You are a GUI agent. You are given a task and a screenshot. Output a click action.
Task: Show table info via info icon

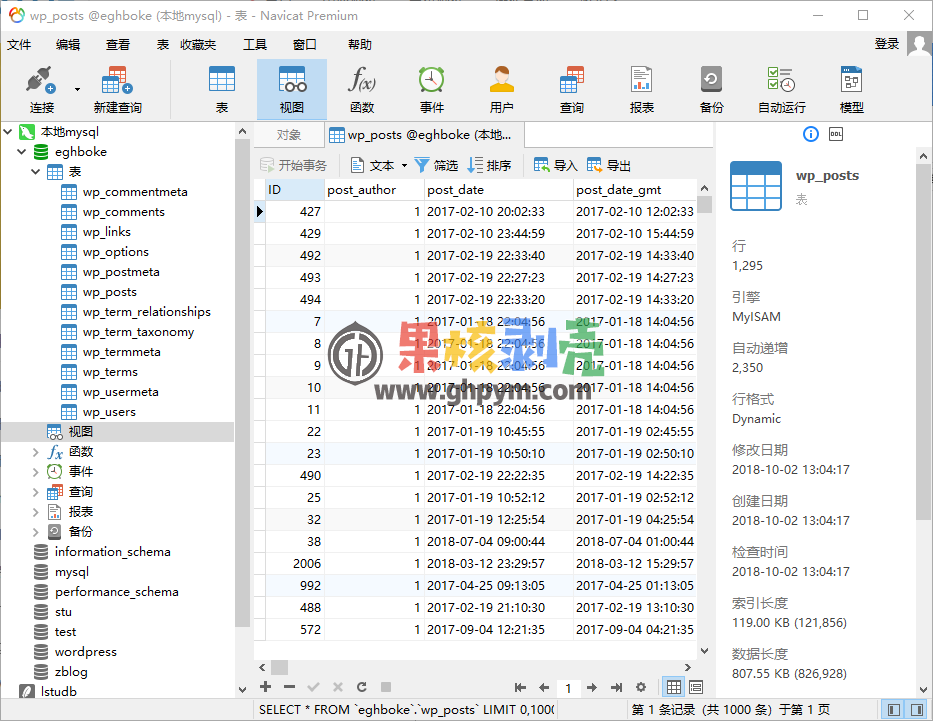pos(810,134)
